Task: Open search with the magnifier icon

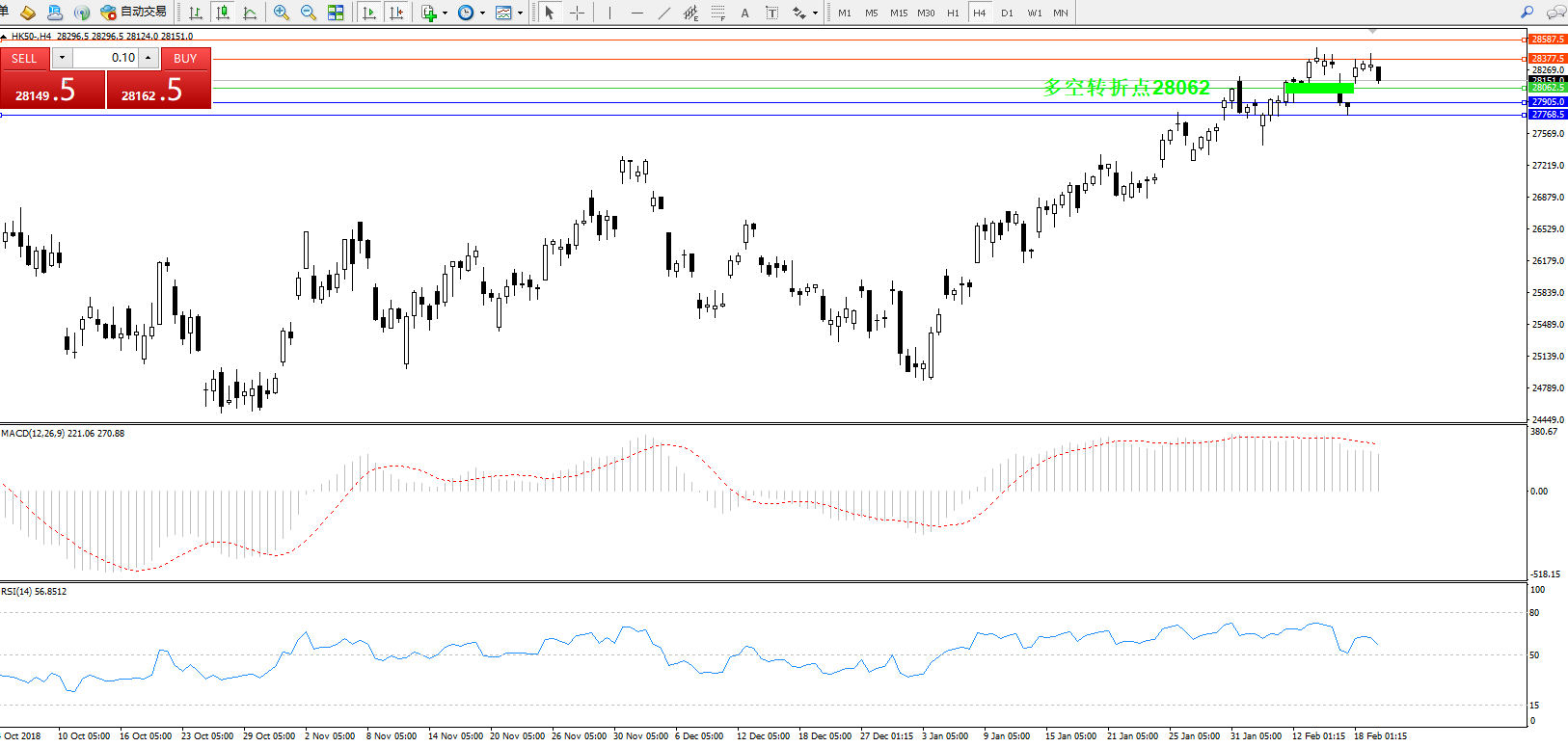Action: pos(1527,13)
